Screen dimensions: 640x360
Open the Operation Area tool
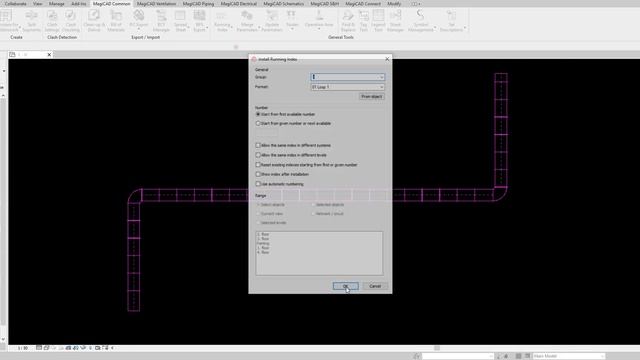[x=319, y=20]
